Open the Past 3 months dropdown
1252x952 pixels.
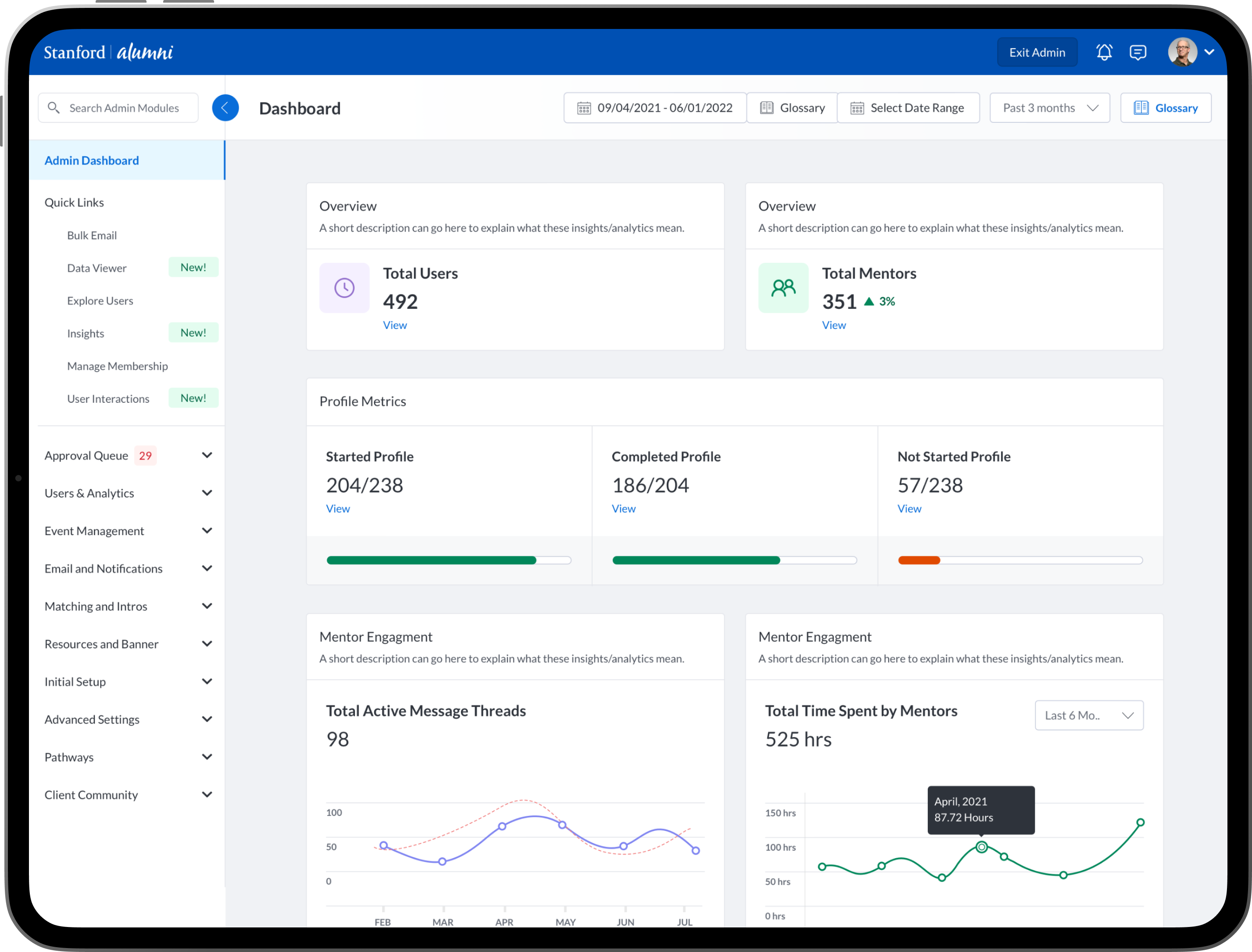tap(1049, 107)
